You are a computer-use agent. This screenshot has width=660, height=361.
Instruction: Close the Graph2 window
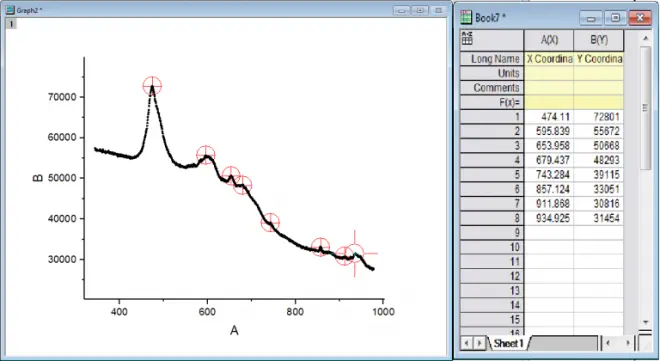(x=438, y=11)
